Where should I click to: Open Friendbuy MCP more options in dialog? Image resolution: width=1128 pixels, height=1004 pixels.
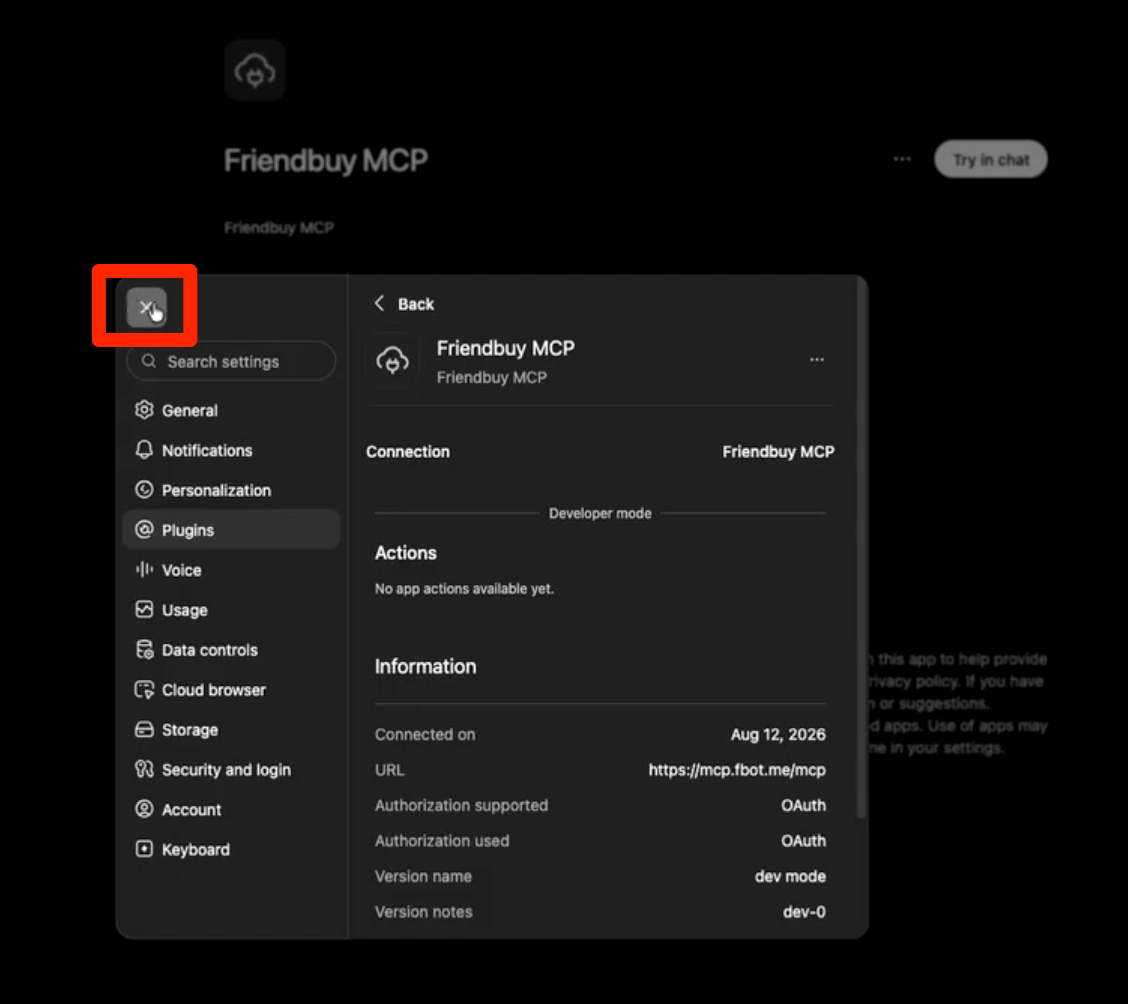point(817,360)
